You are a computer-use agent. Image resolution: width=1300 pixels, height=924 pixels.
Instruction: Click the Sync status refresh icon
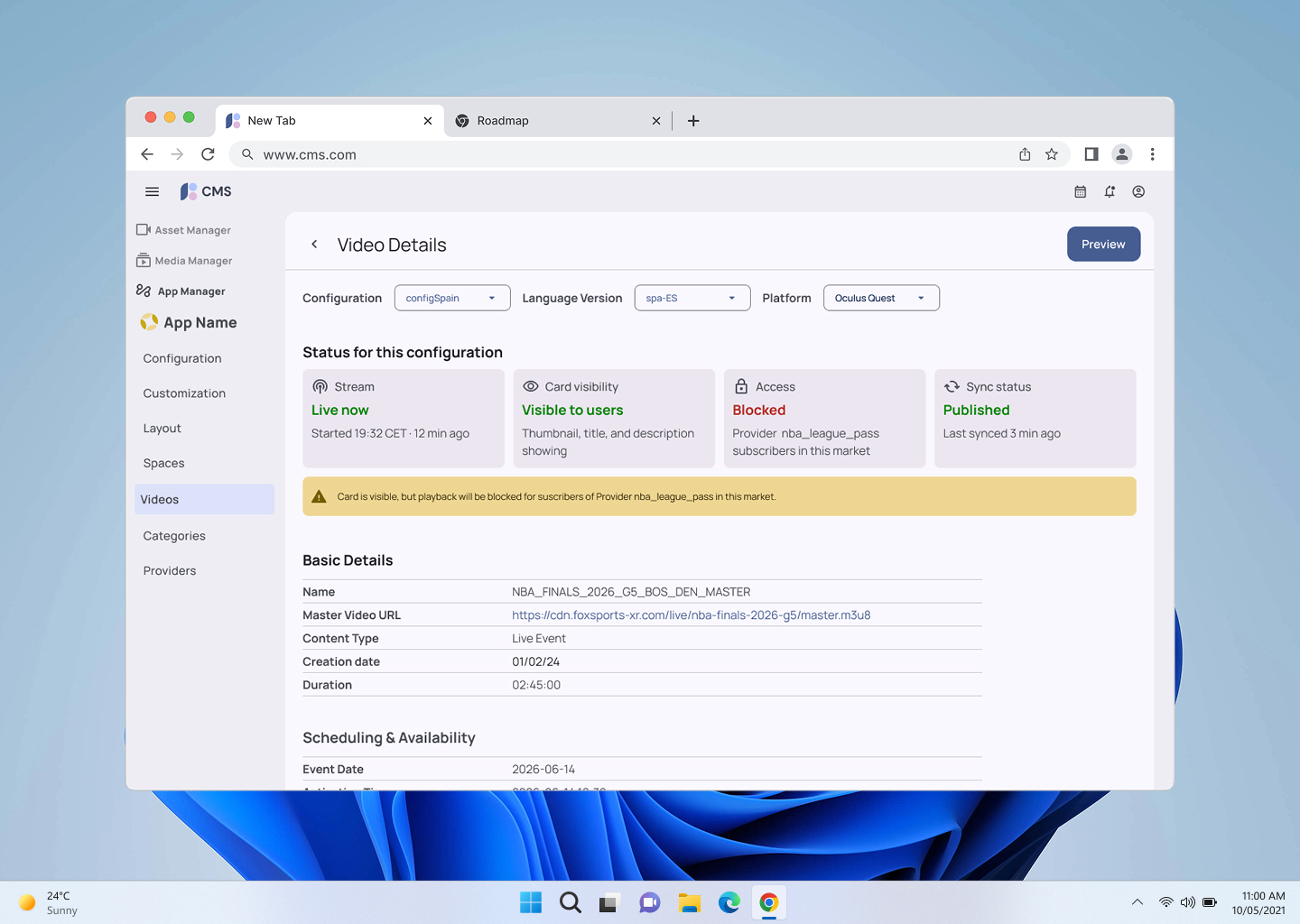[x=952, y=386]
